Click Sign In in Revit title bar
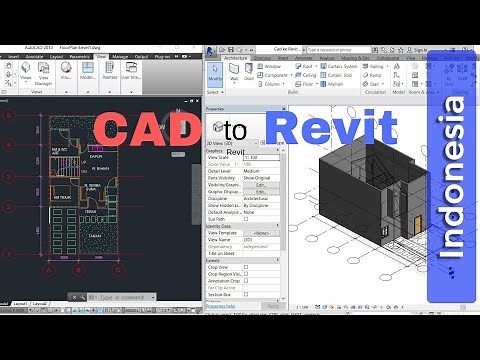 click(420, 50)
